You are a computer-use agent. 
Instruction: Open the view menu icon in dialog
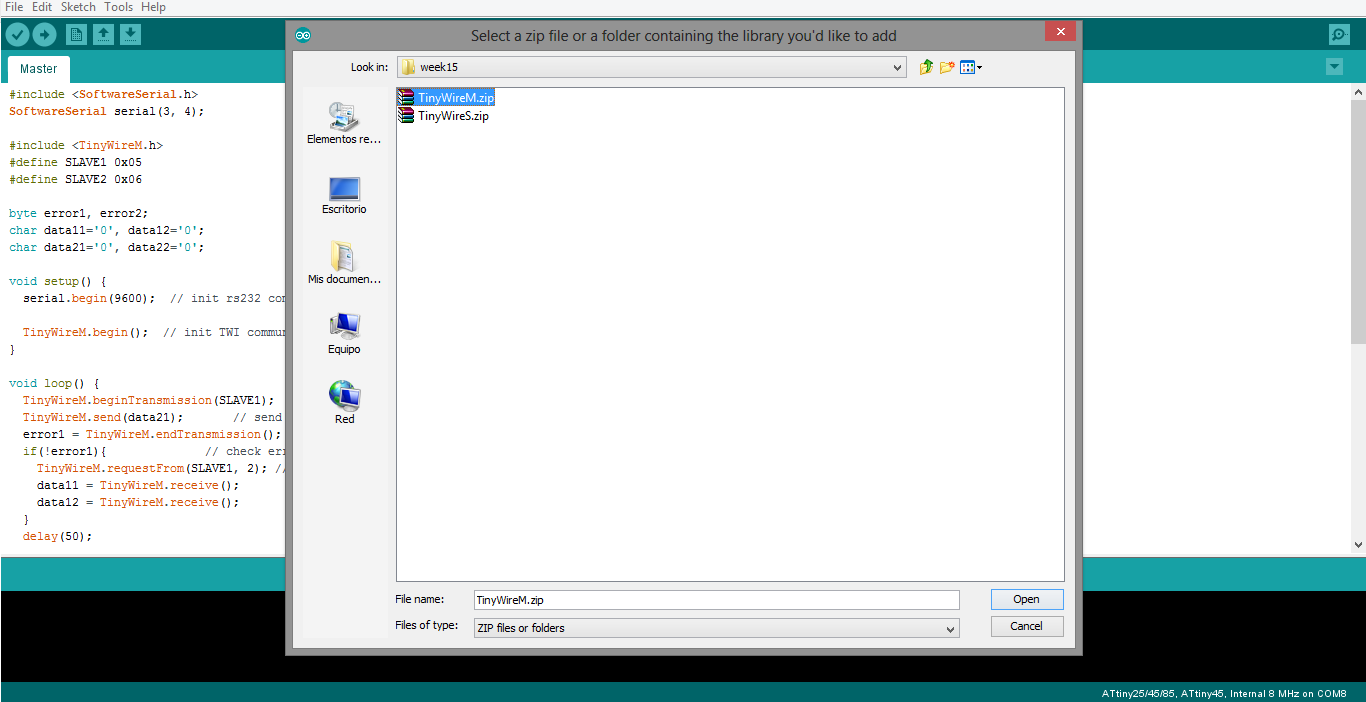pyautogui.click(x=970, y=67)
